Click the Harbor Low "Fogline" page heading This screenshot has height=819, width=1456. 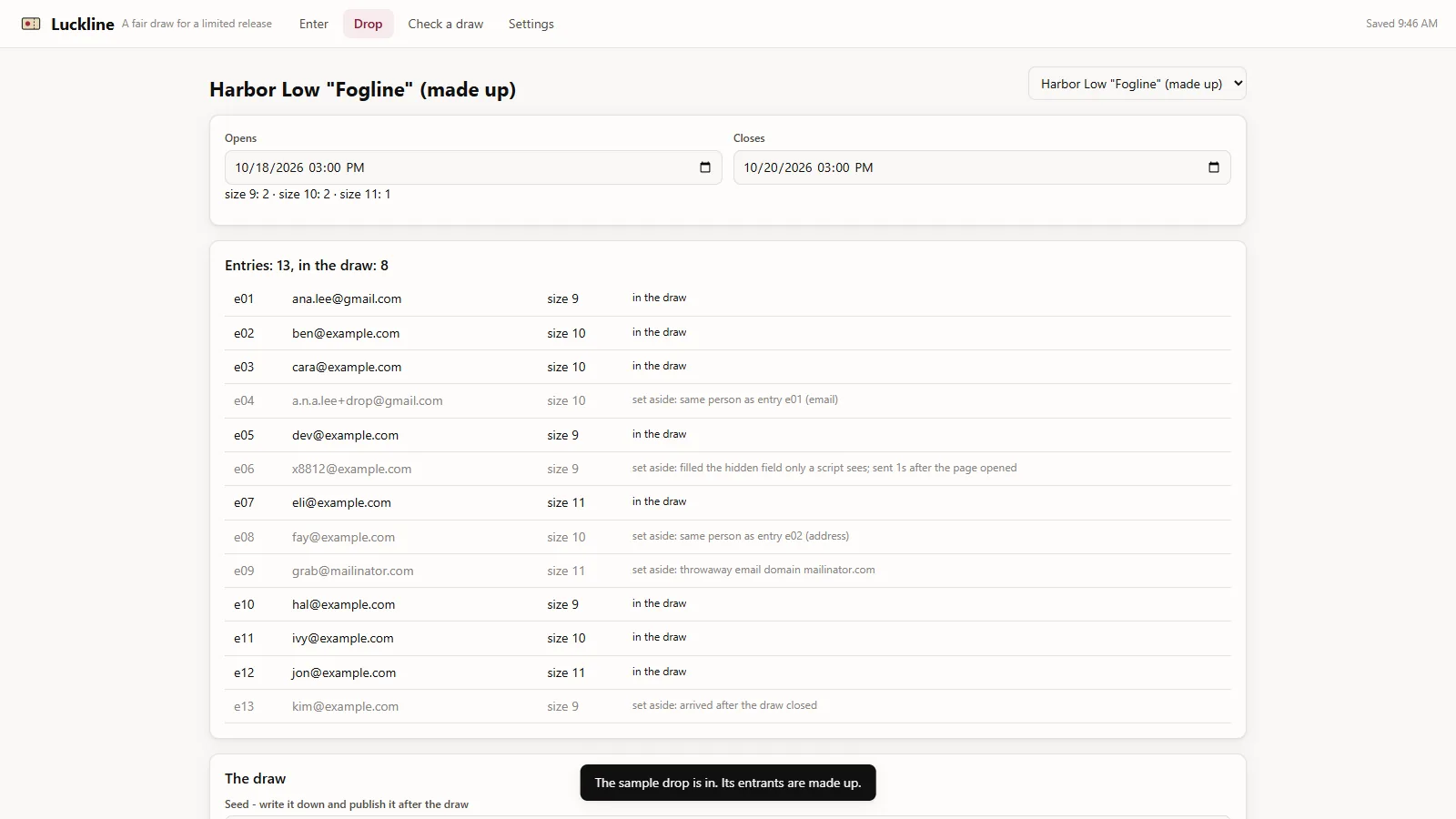coord(362,89)
